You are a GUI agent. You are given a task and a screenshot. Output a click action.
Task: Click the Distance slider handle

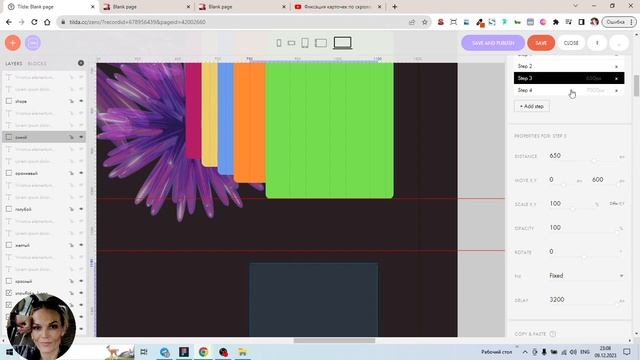(594, 160)
